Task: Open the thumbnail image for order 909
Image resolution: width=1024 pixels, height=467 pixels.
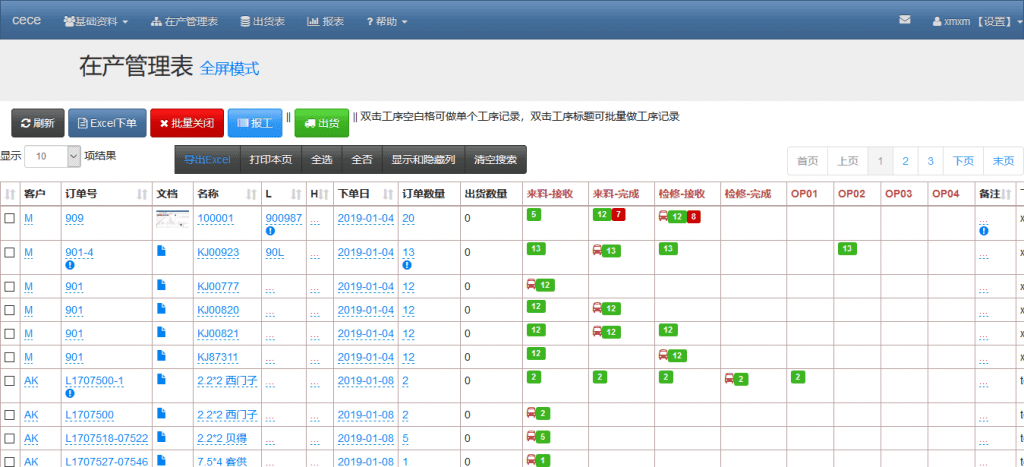Action: pos(170,219)
